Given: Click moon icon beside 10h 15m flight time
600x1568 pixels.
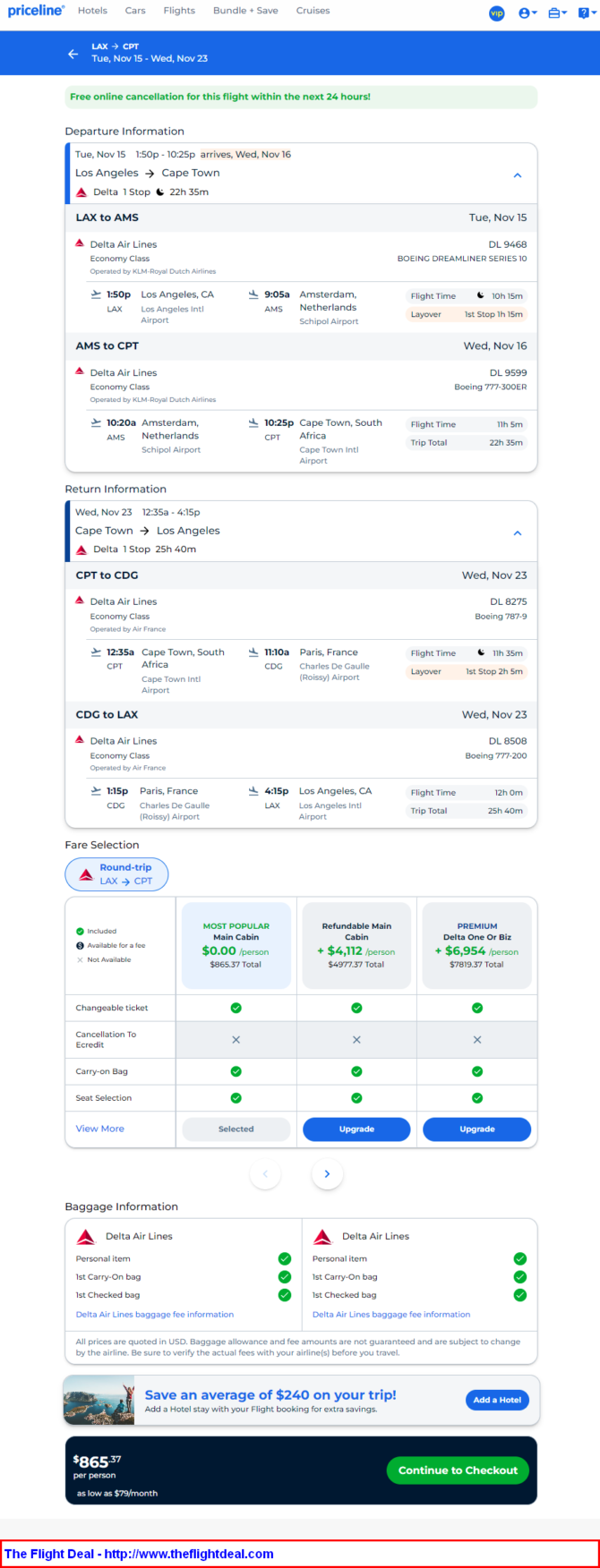Looking at the screenshot, I should coord(480,295).
